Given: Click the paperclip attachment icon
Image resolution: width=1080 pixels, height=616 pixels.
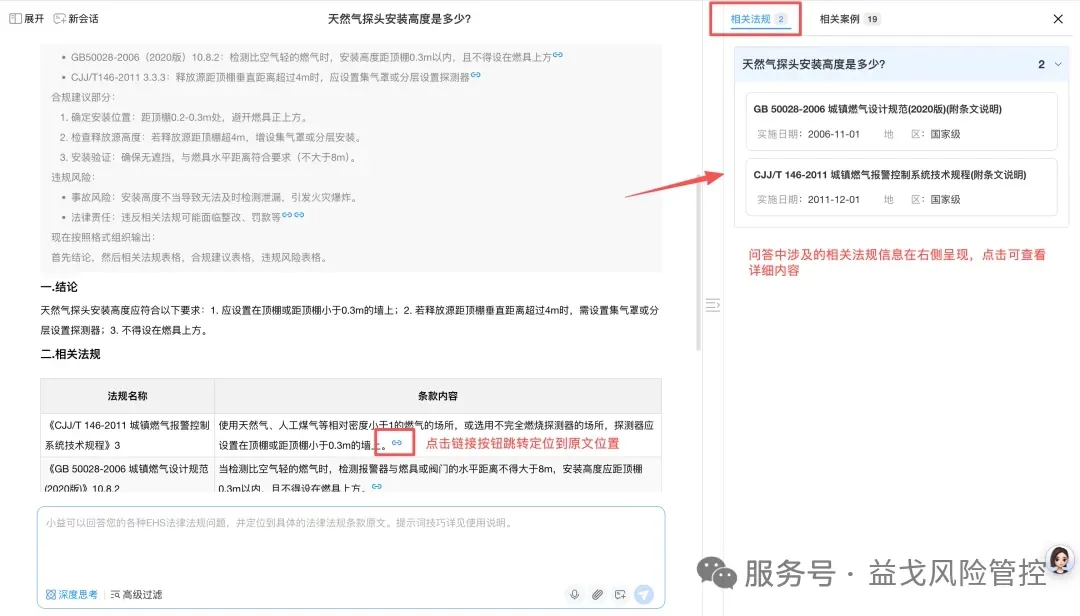Looking at the screenshot, I should (597, 595).
